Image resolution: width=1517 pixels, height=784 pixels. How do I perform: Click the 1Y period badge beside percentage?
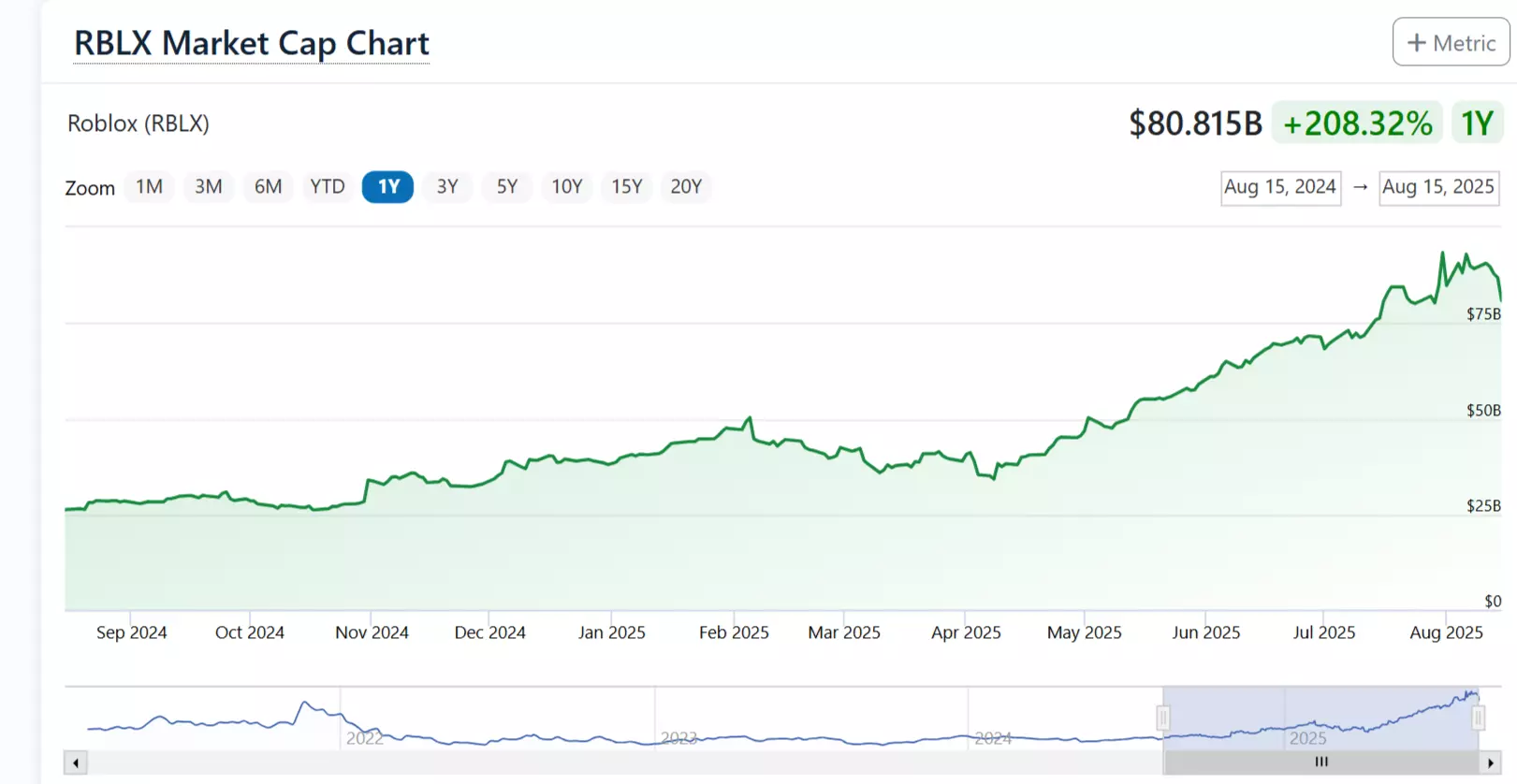pos(1477,123)
